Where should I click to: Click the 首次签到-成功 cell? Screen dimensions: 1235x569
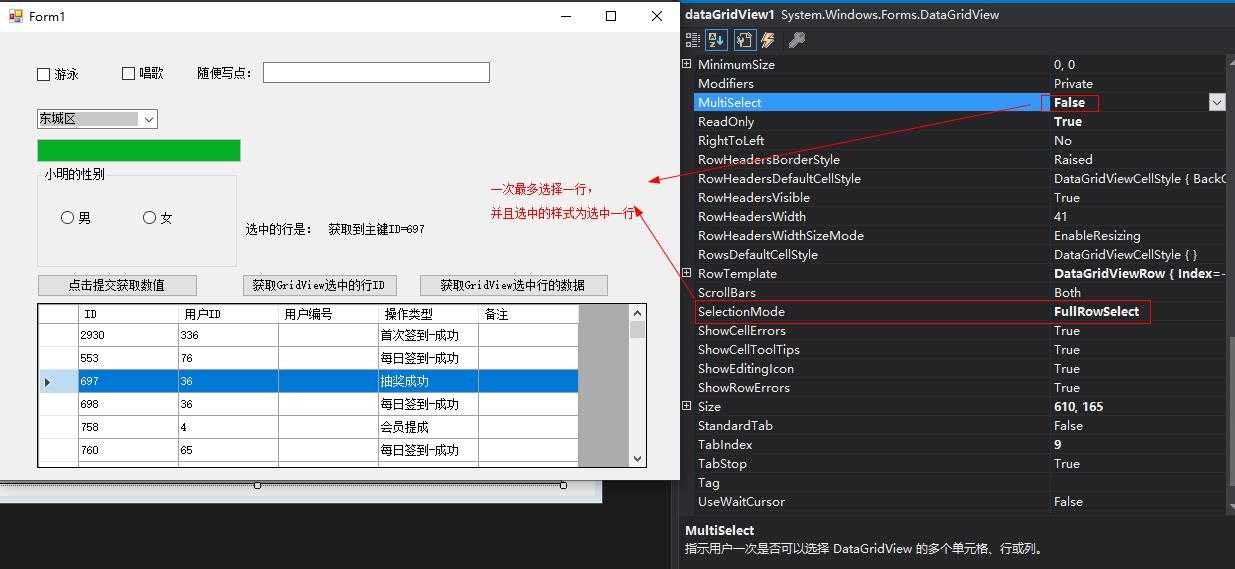pos(429,335)
